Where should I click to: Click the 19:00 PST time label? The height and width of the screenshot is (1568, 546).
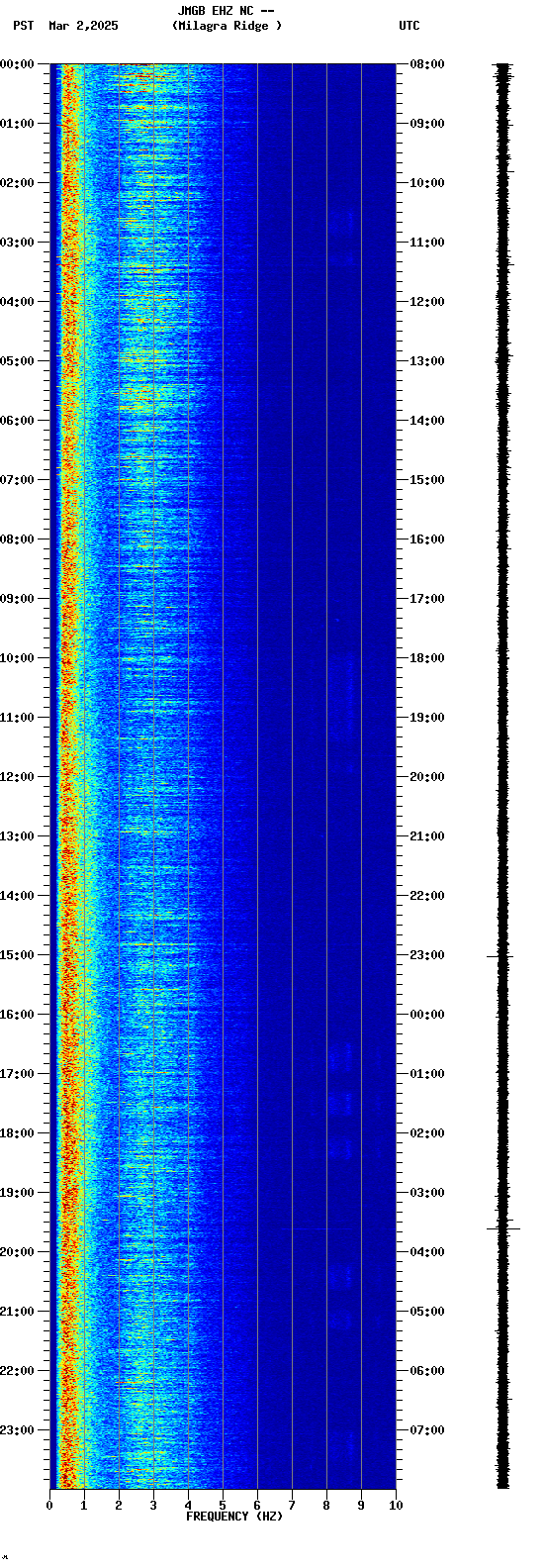point(17,1193)
